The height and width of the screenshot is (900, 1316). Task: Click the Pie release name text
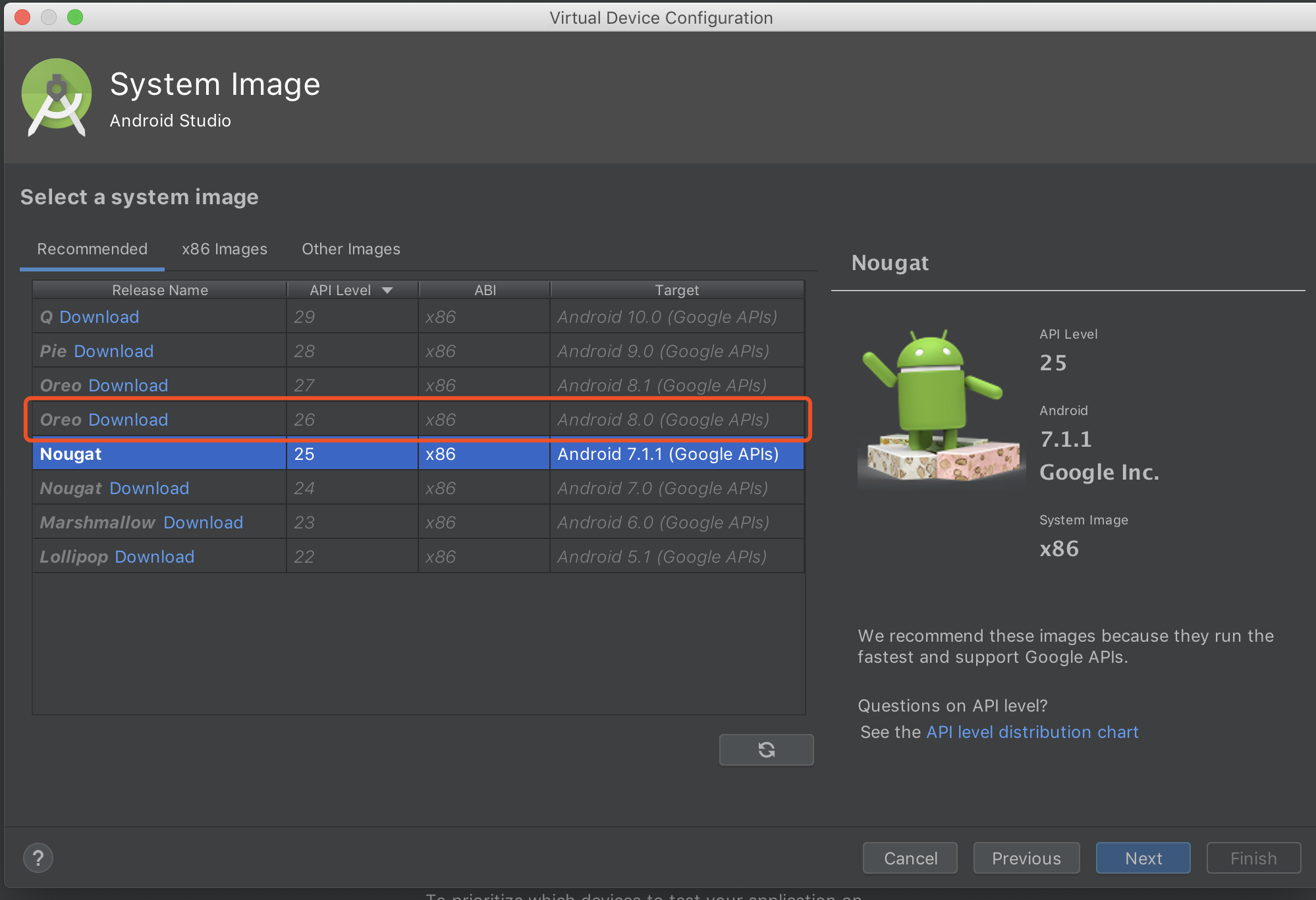coord(53,351)
